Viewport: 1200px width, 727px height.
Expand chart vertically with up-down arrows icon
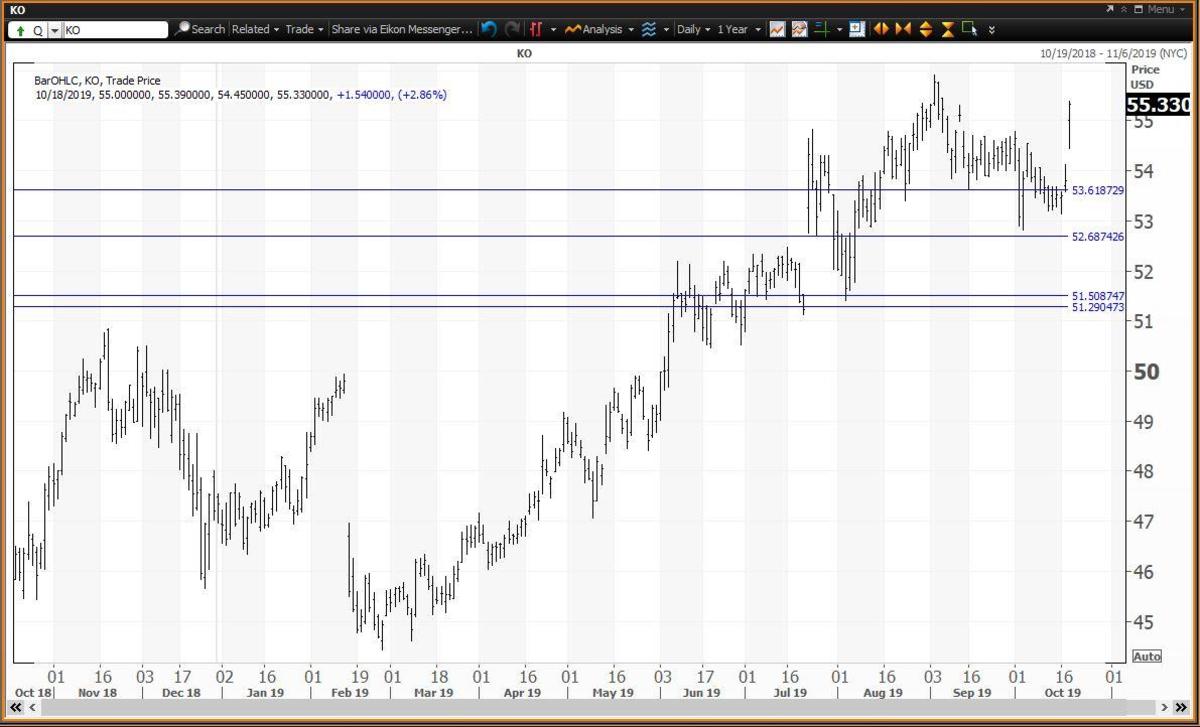925,29
